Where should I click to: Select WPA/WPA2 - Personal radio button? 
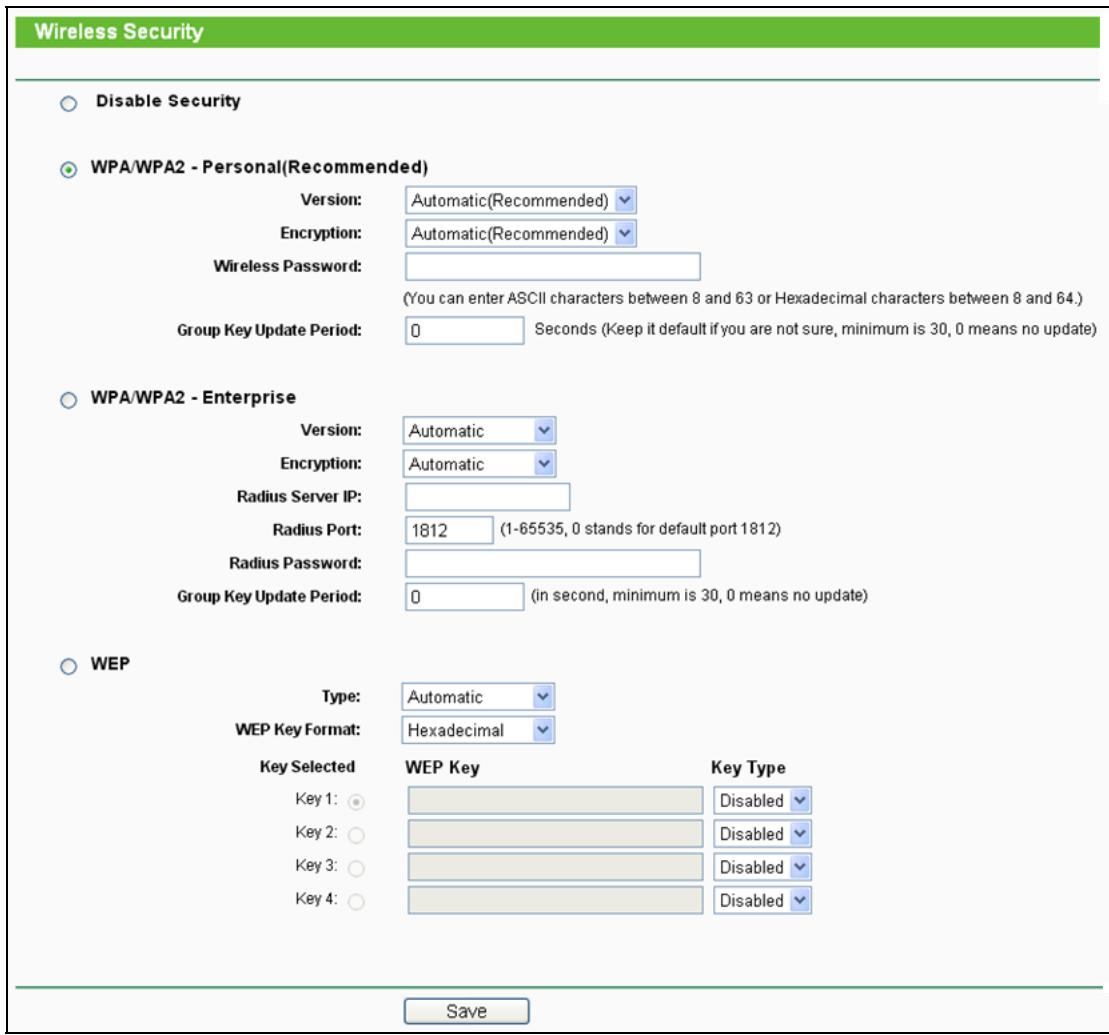(x=69, y=170)
